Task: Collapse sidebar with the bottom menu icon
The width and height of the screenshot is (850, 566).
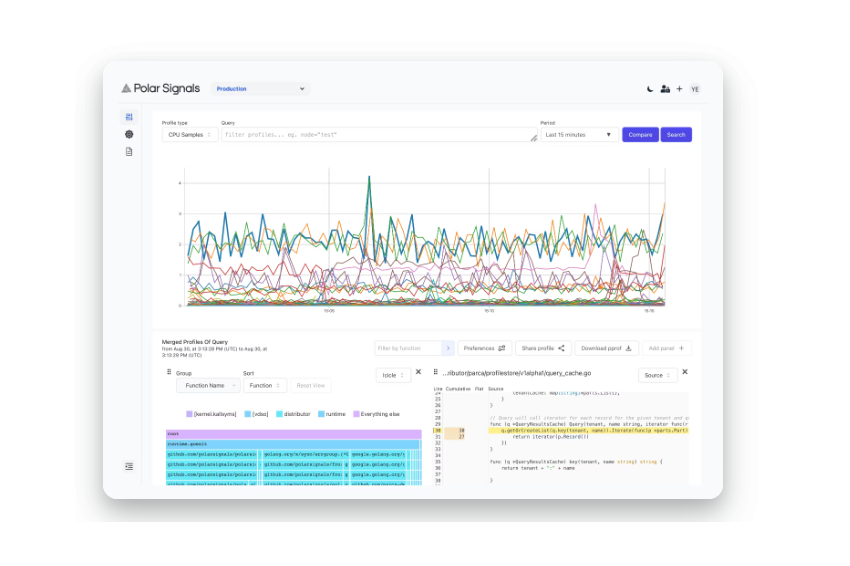Action: click(x=129, y=466)
